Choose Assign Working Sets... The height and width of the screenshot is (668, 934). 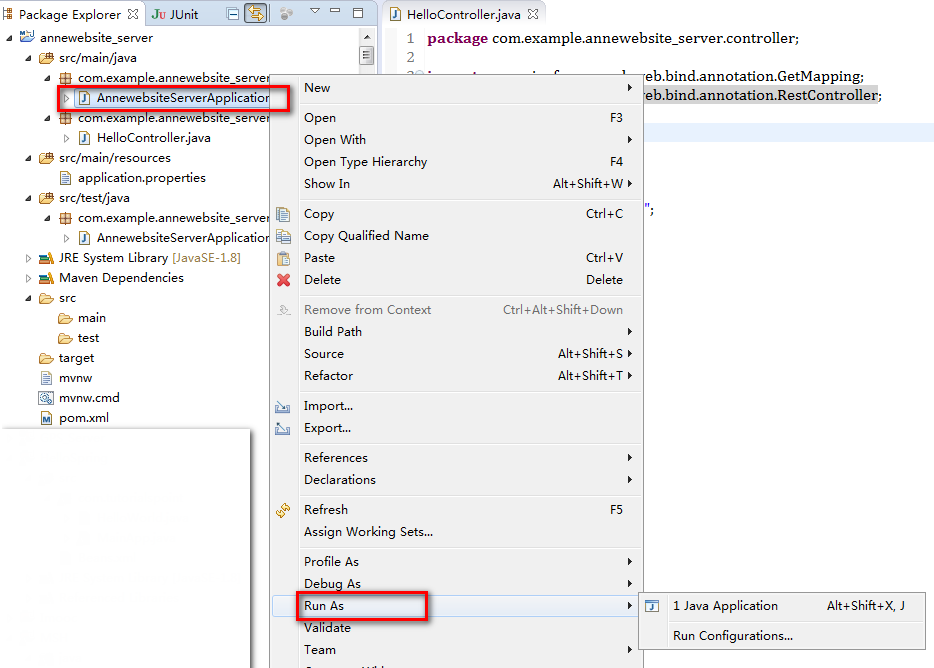[x=456, y=532]
